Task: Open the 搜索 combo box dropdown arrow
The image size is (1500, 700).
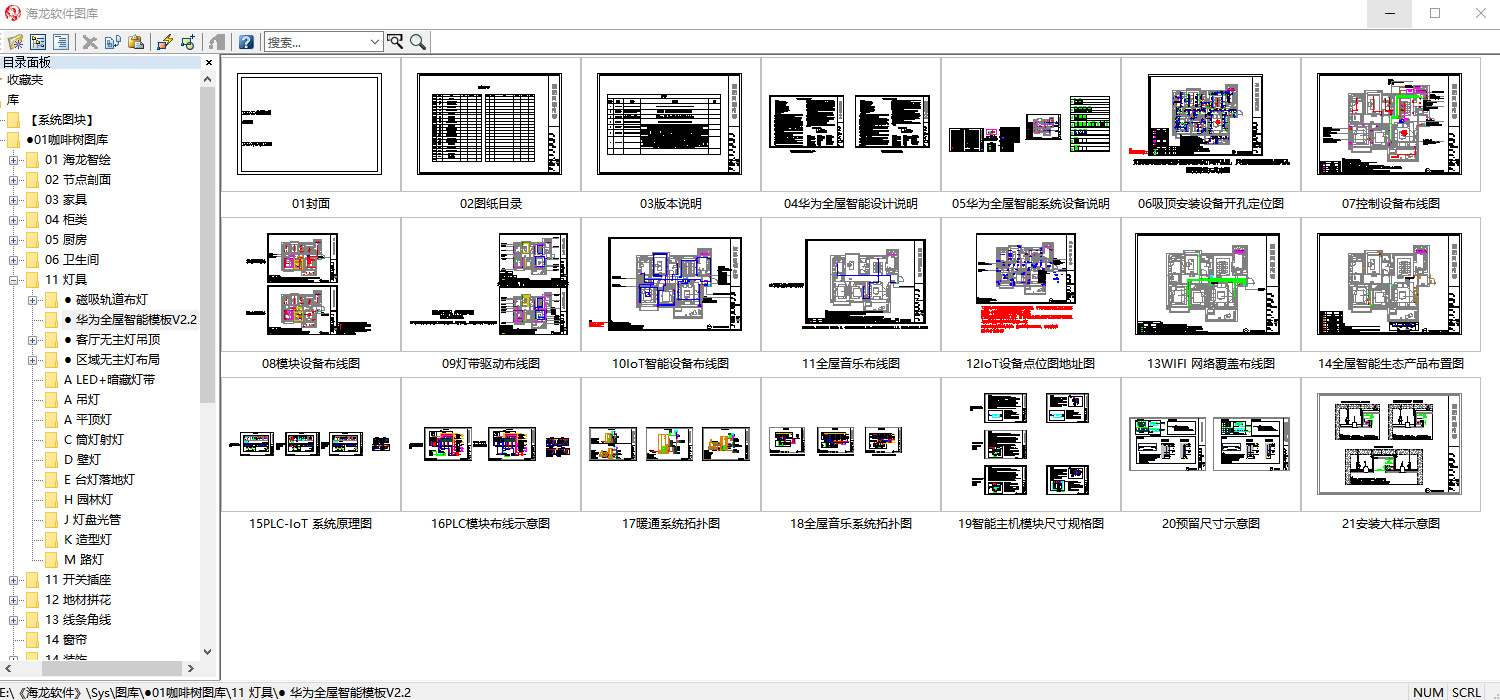Action: (x=375, y=42)
